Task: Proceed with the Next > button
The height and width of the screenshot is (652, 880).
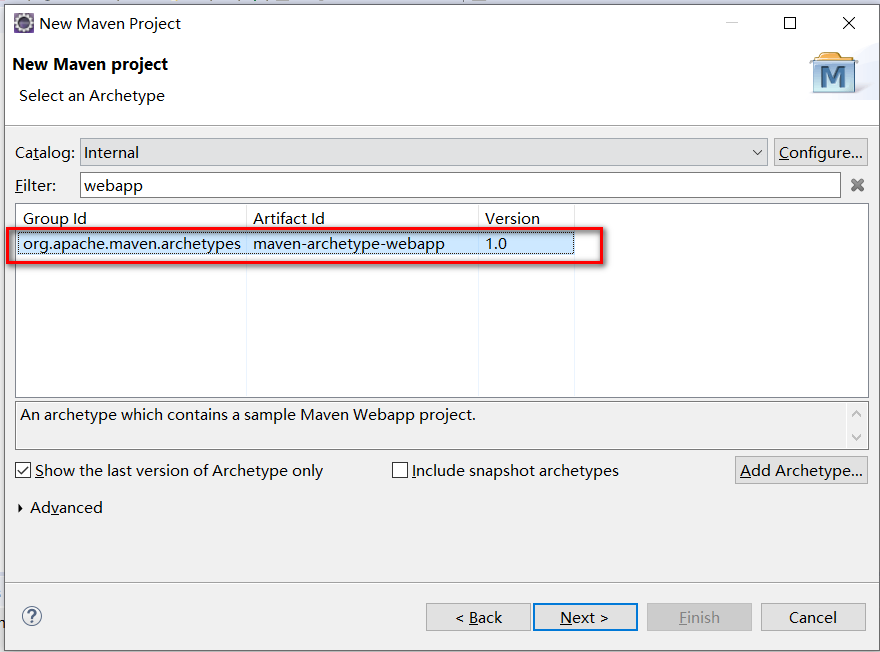Action: click(x=585, y=617)
